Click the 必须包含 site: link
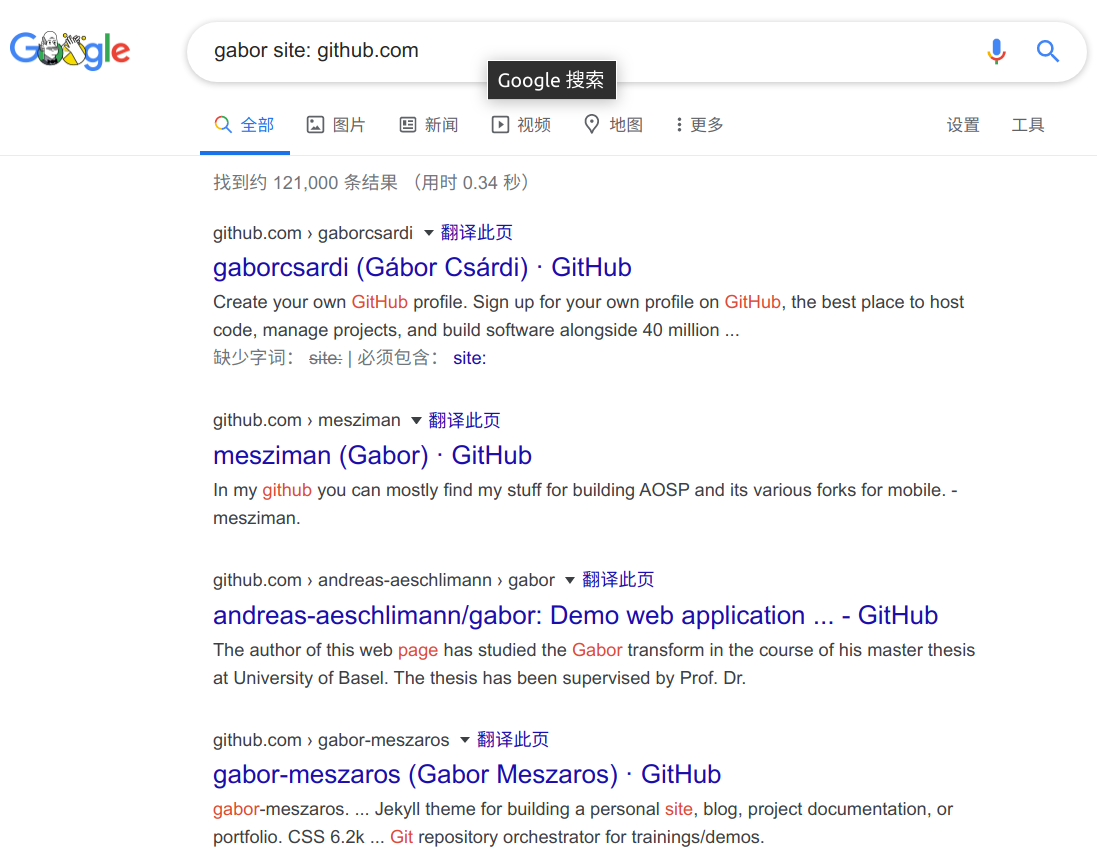This screenshot has height=867, width=1097. (x=469, y=358)
